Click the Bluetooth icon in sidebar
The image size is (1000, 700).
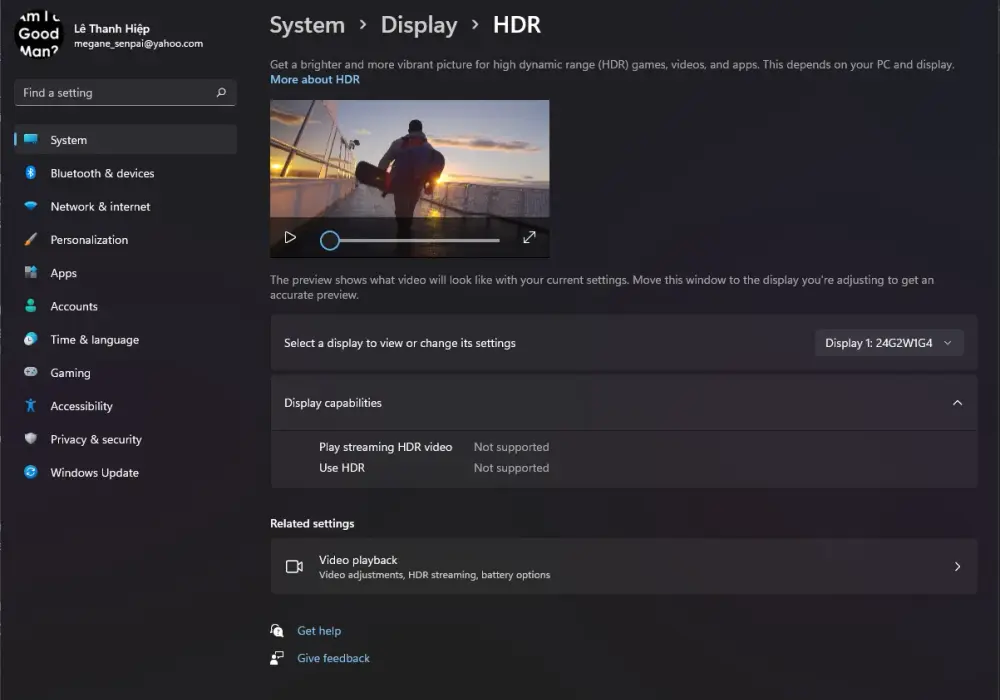click(x=31, y=173)
